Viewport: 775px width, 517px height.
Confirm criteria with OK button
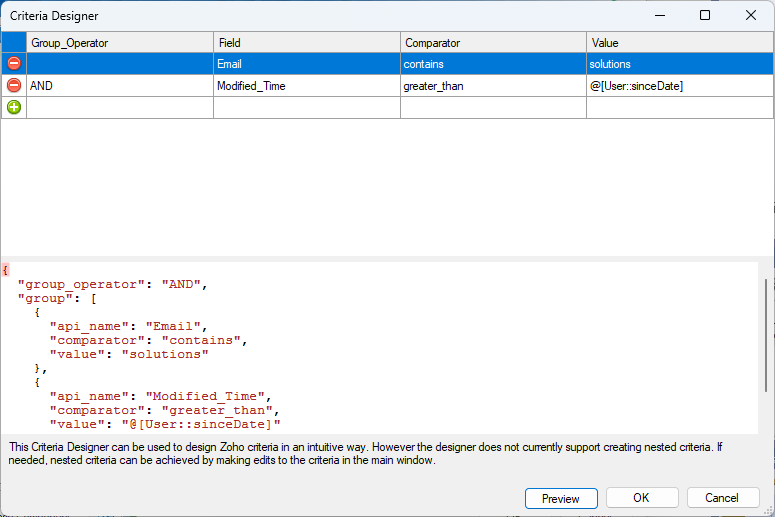642,498
